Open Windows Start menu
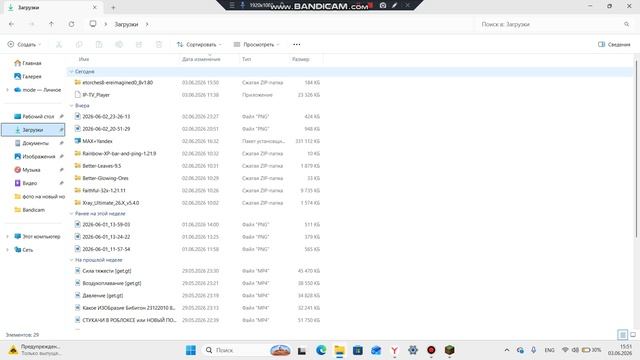This screenshot has height=360, width=640. [x=191, y=350]
